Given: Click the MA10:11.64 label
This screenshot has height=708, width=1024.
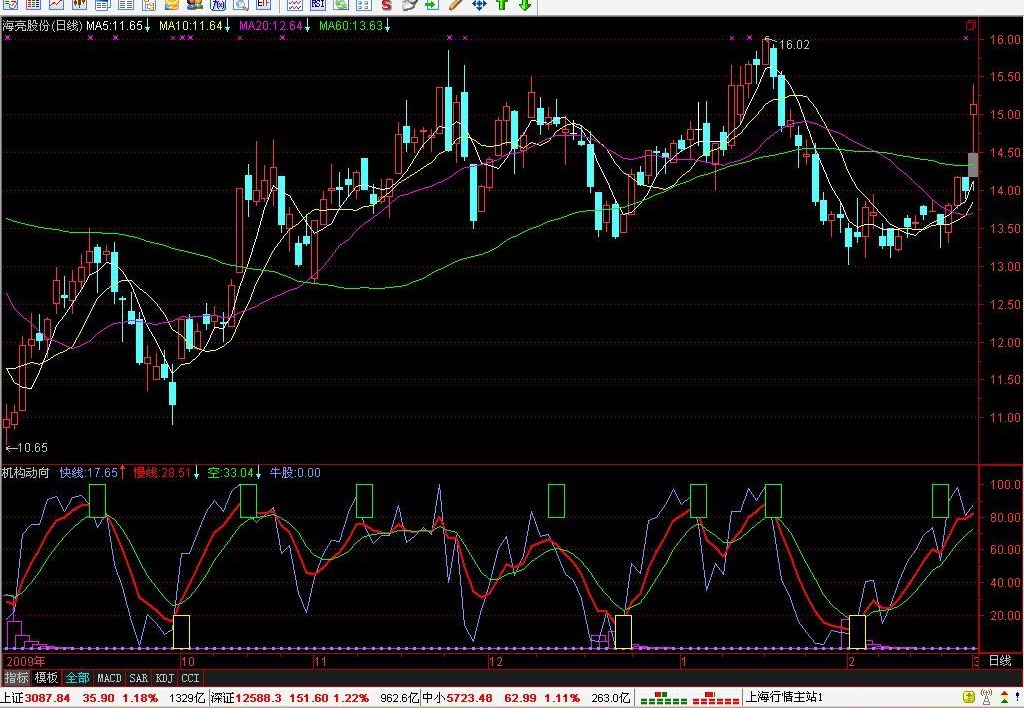Looking at the screenshot, I should tap(191, 26).
